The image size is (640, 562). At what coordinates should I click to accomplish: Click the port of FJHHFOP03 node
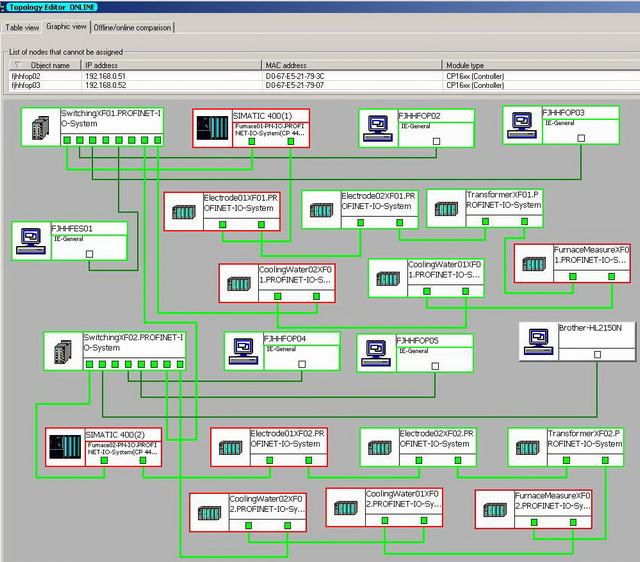coord(581,138)
